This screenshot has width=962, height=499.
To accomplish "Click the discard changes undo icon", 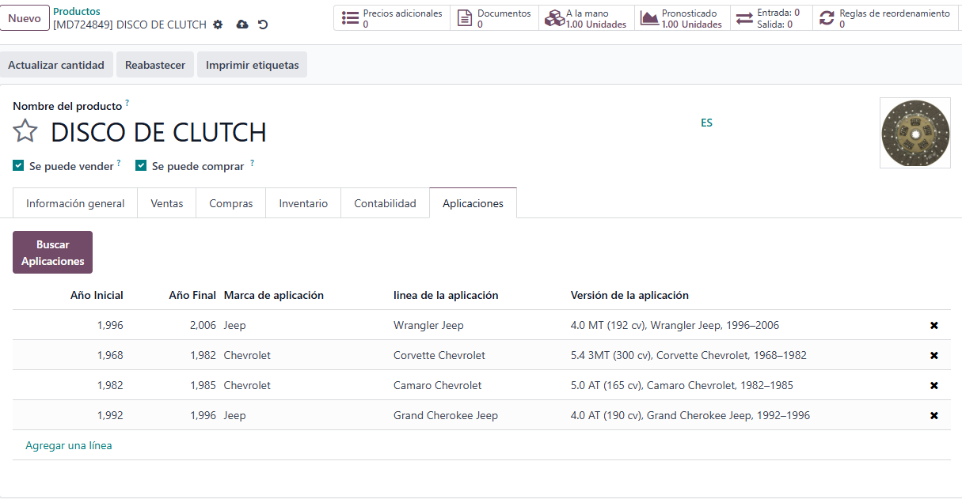I will pyautogui.click(x=263, y=25).
